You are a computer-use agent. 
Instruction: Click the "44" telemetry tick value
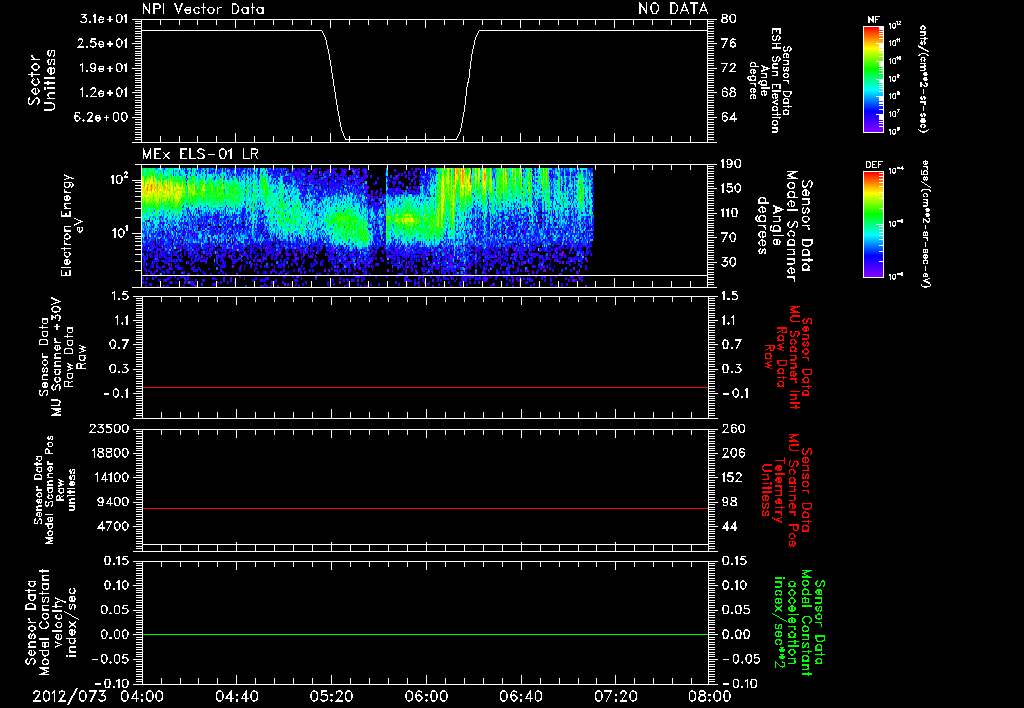[728, 526]
